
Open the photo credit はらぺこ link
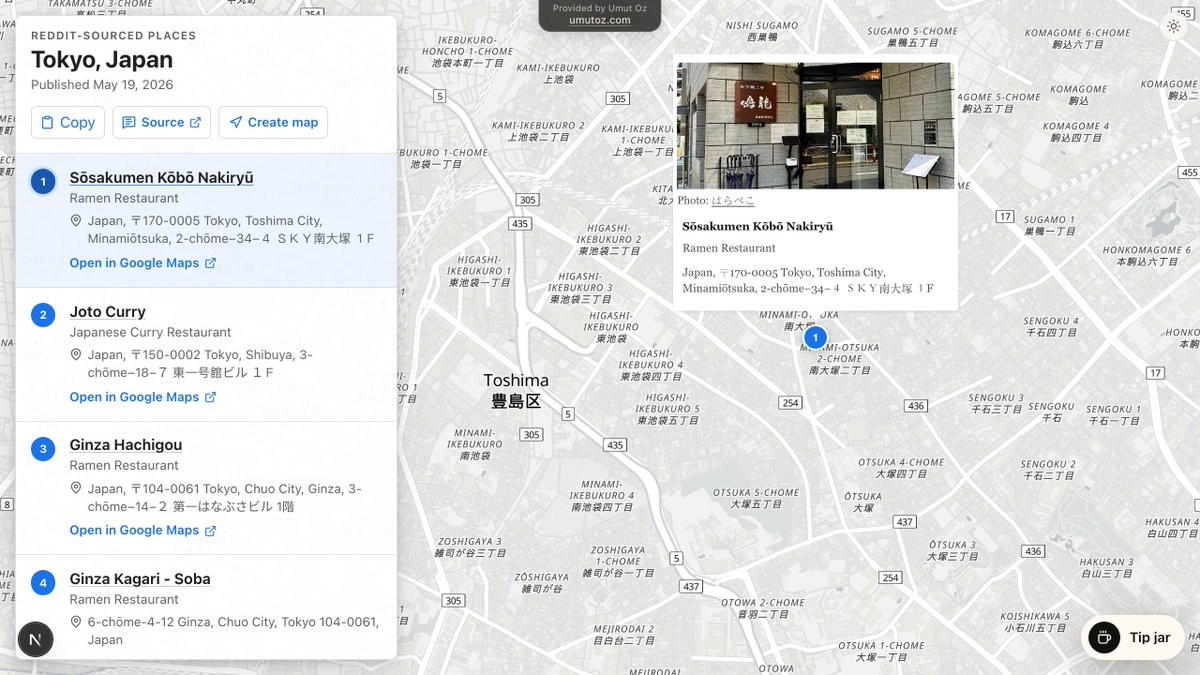[733, 200]
